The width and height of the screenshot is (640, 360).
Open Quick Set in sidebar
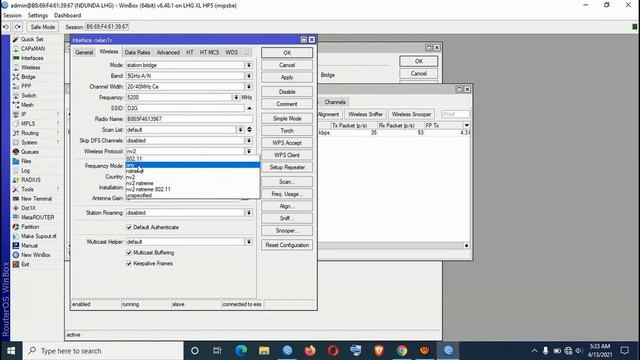click(x=32, y=39)
